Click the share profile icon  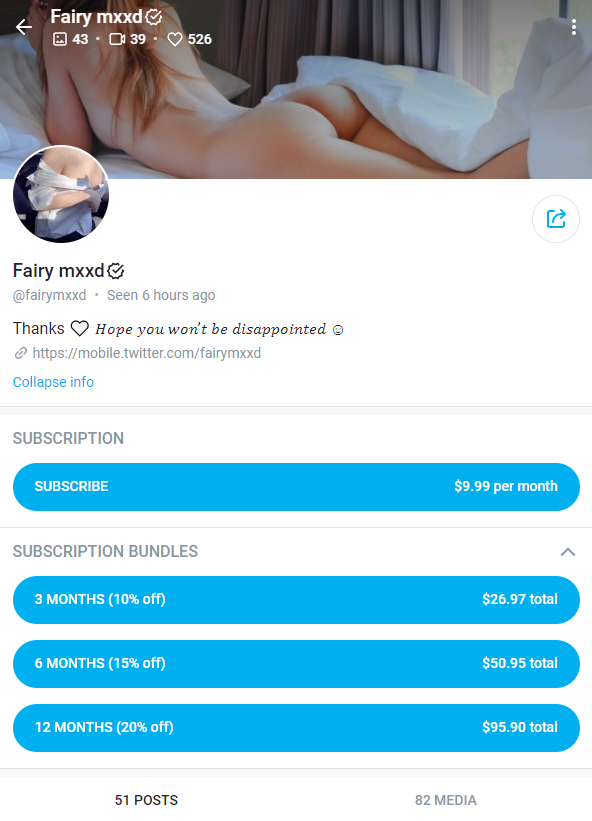[x=556, y=219]
